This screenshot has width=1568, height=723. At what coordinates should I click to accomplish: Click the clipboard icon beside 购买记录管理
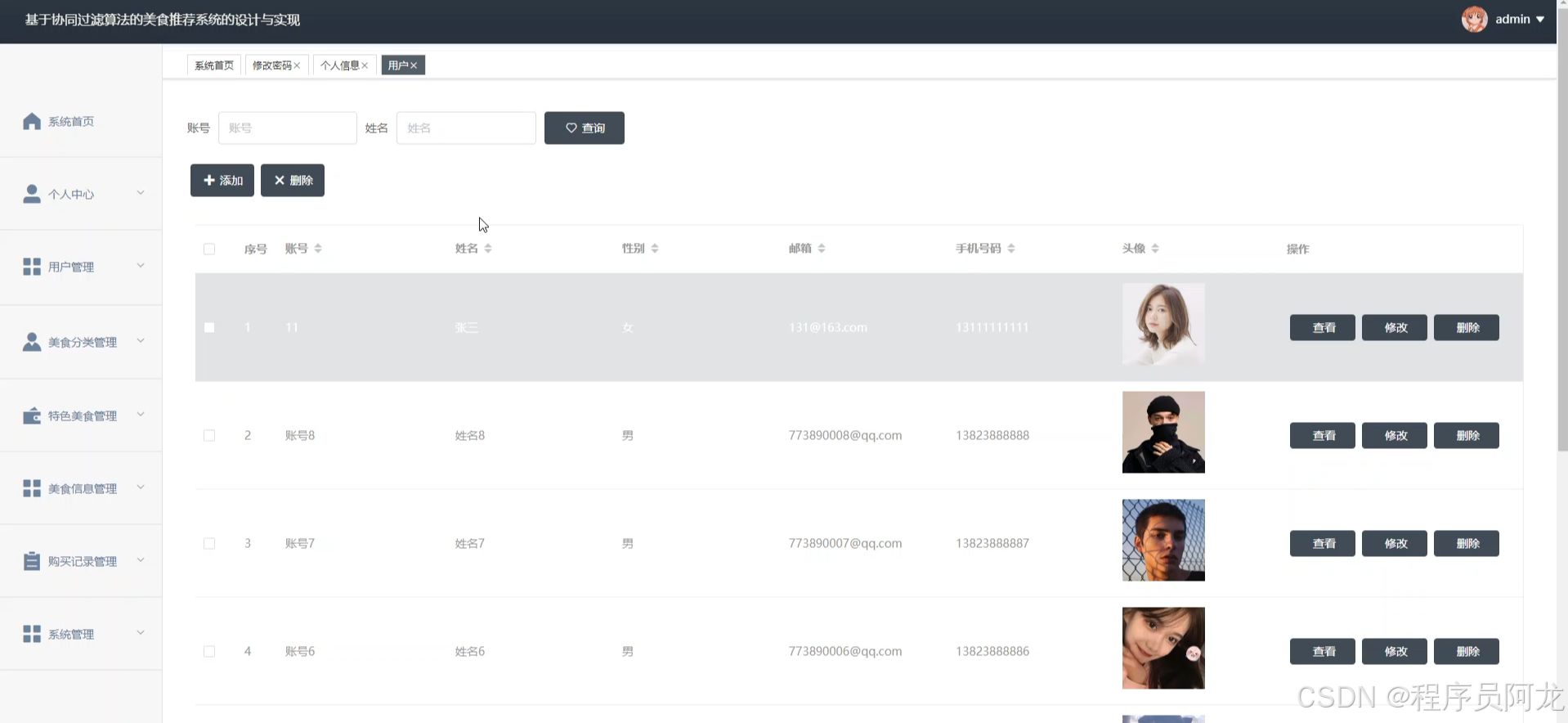coord(32,561)
